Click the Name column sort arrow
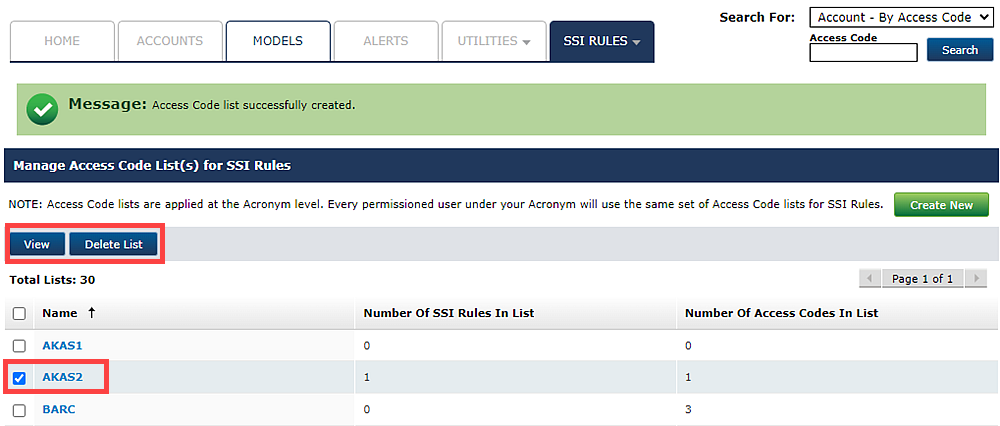Viewport: 1000px width, 426px height. point(92,313)
